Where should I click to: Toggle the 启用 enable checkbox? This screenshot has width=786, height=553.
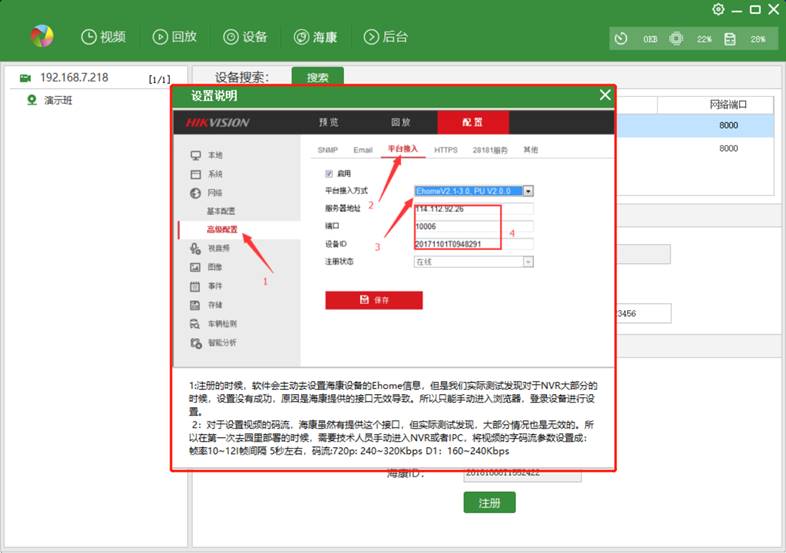point(329,173)
